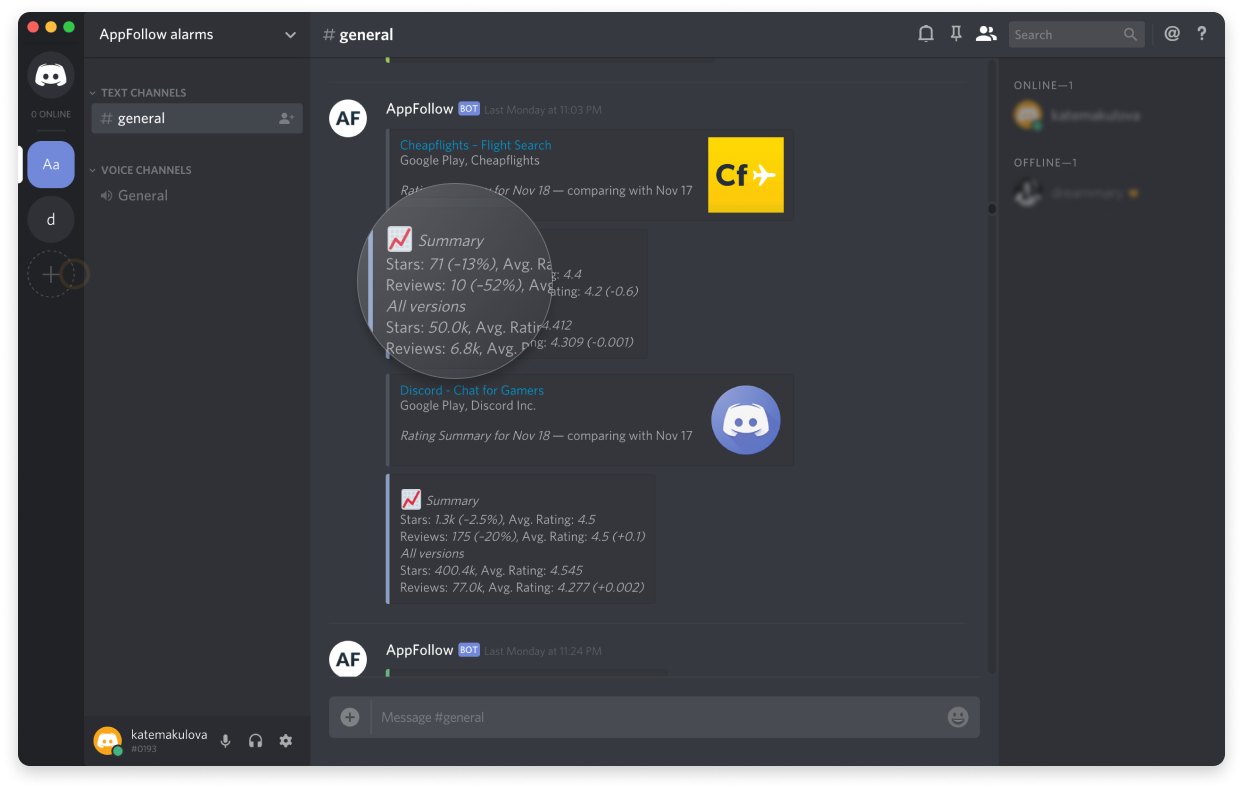Open user settings gear
1243x790 pixels.
click(x=286, y=741)
